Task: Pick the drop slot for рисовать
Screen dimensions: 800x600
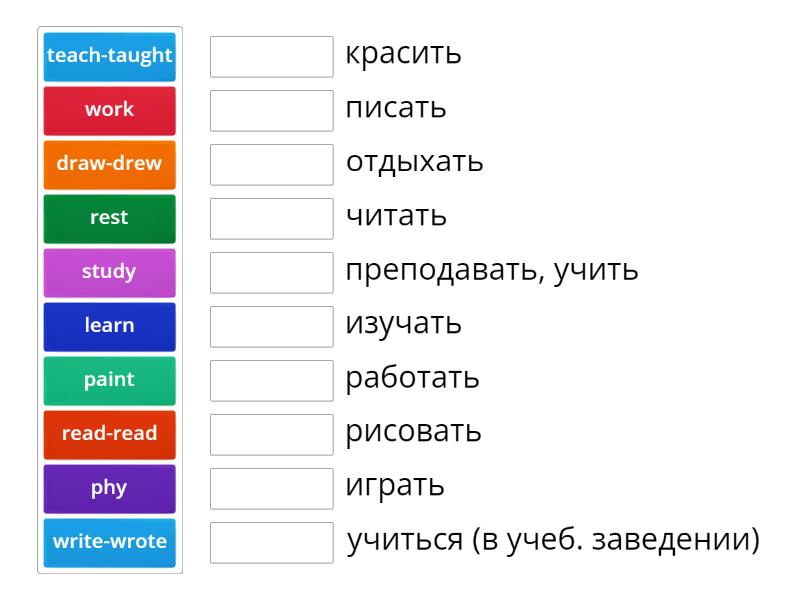Action: 272,435
